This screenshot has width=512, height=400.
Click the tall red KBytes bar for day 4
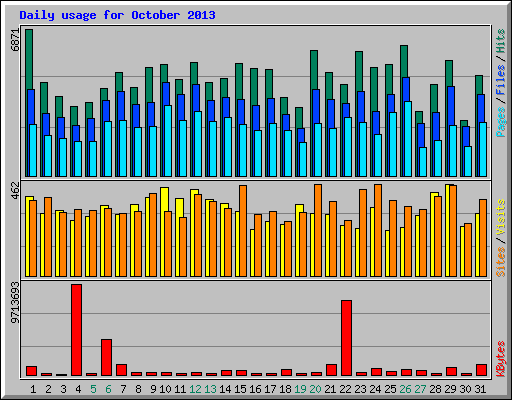pos(76,330)
